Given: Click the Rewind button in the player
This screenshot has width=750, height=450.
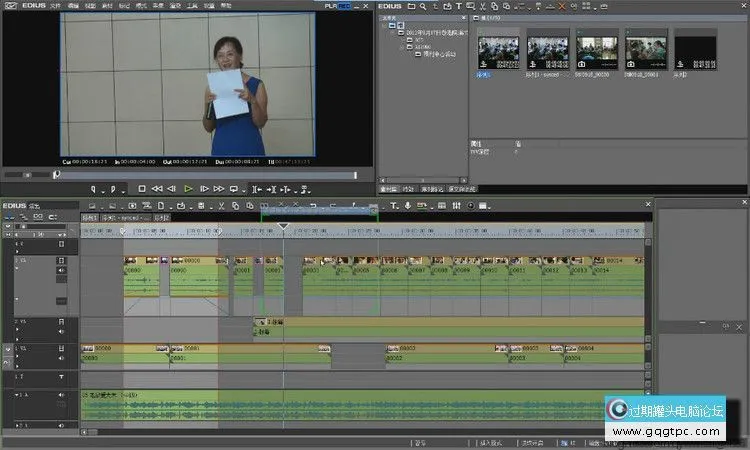Looking at the screenshot, I should tap(157, 188).
